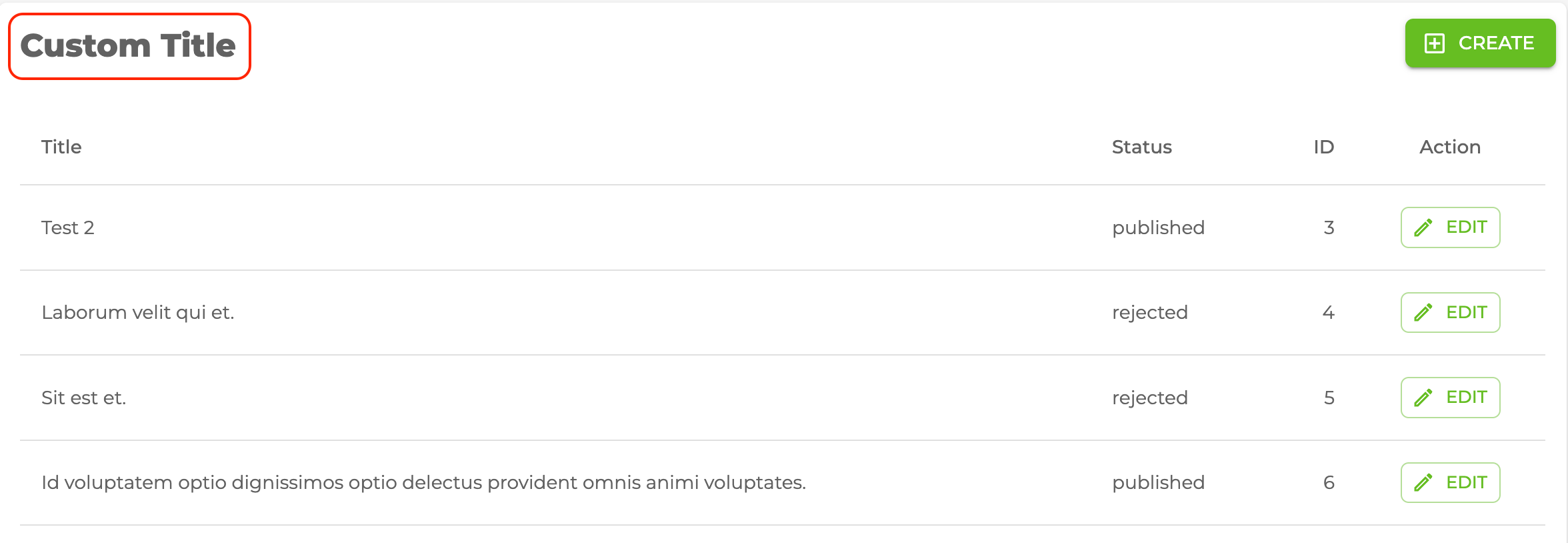Select the pencil edit icon in the Sit est et. row
The image size is (1568, 543).
coord(1423,397)
